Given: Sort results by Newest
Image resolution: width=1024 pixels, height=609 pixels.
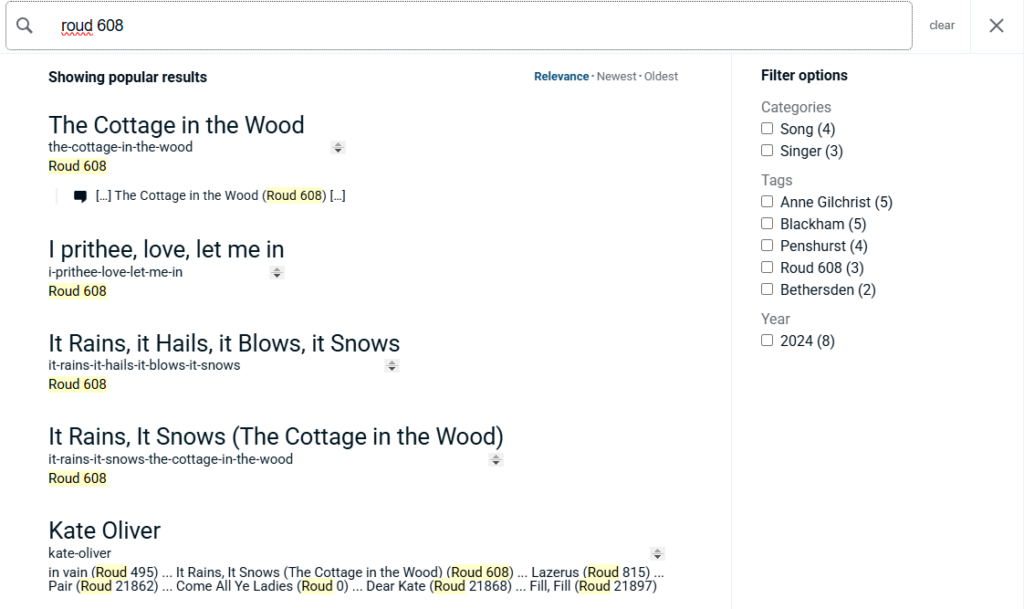Looking at the screenshot, I should (x=616, y=76).
